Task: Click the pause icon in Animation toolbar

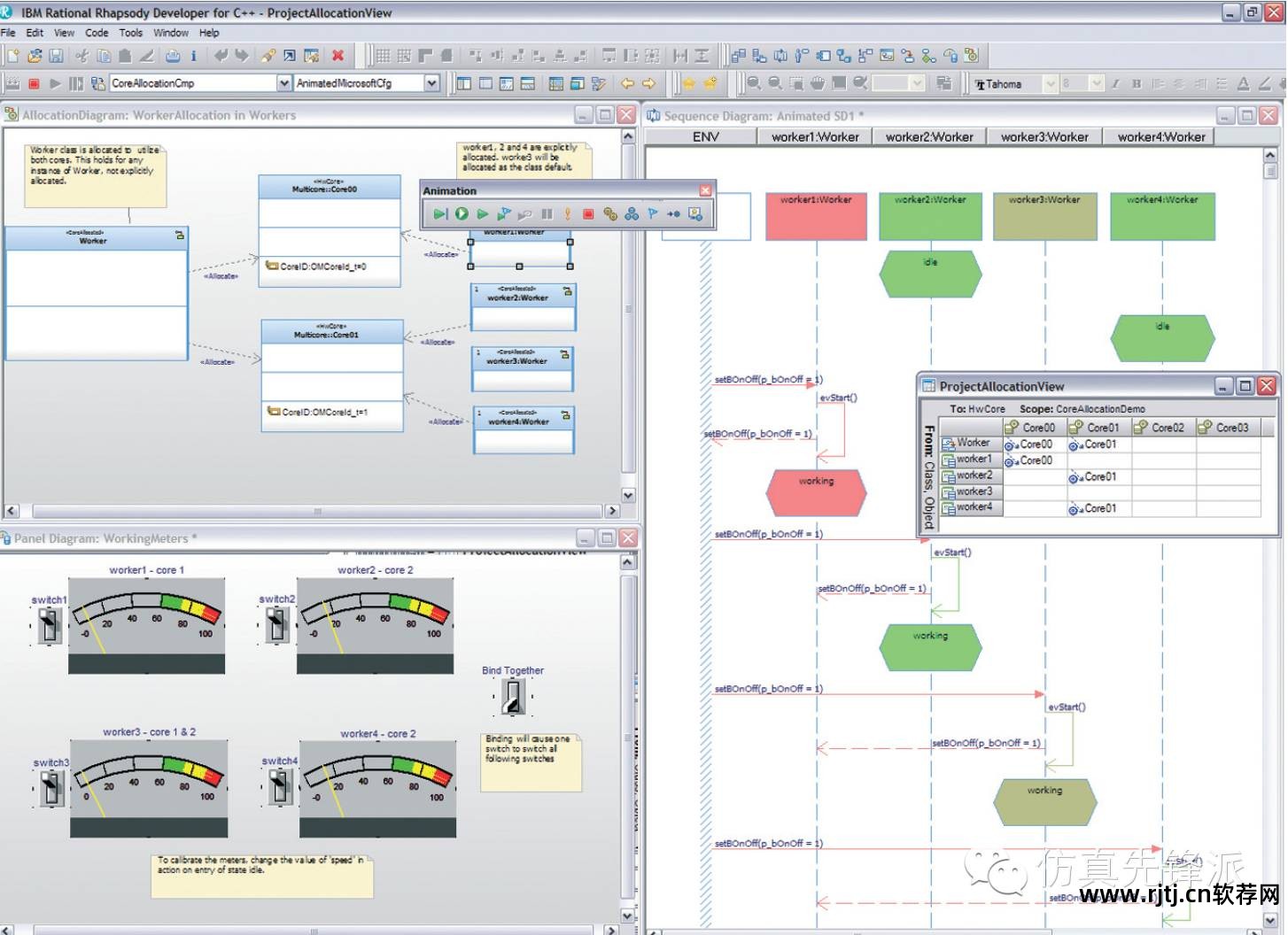Action: [547, 214]
